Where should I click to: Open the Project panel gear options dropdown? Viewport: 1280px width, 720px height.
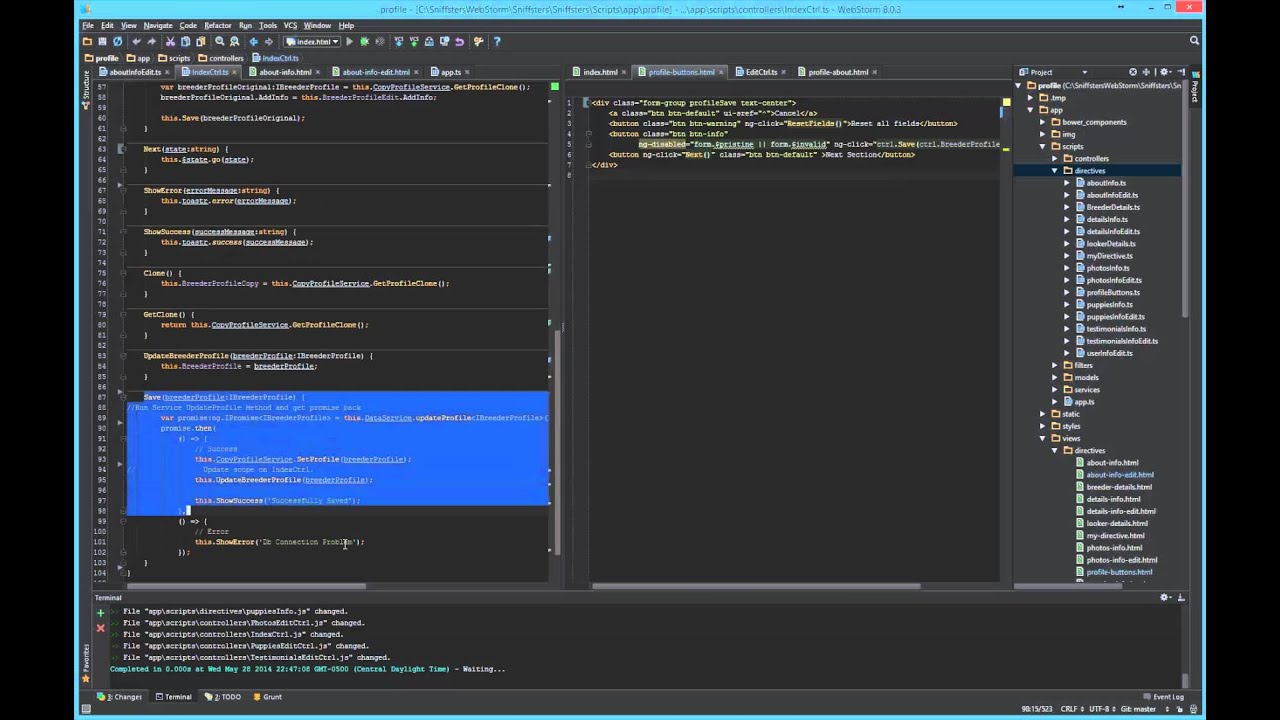[x=1165, y=72]
